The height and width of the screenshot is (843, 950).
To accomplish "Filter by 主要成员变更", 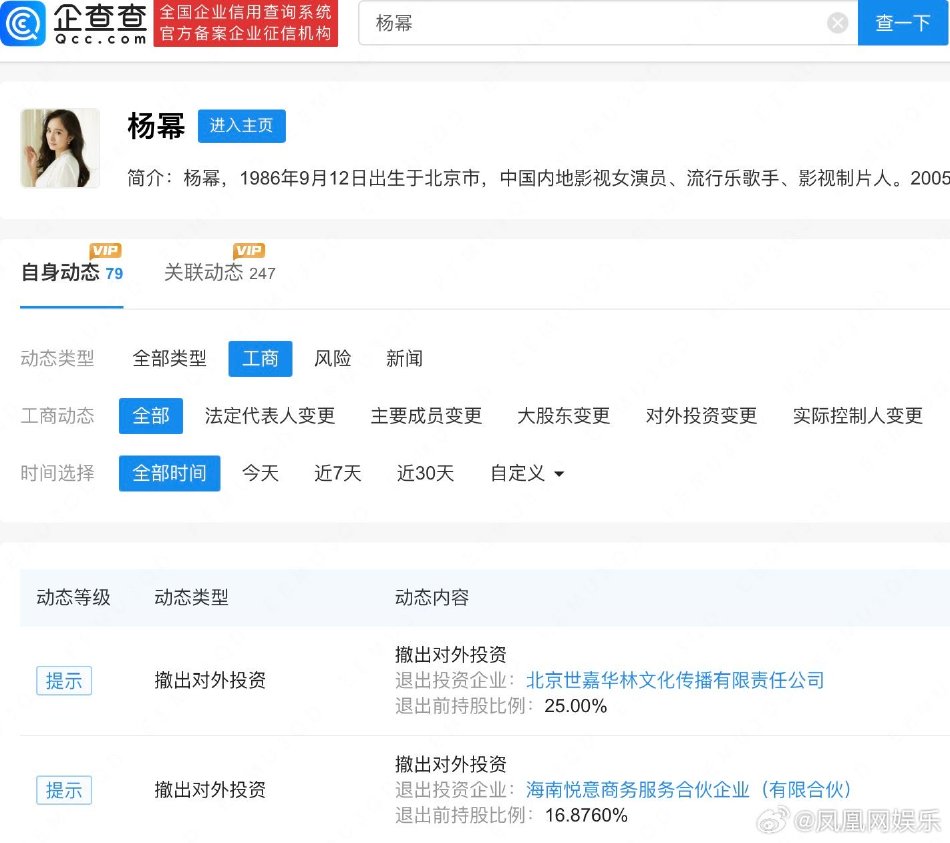I will coord(427,416).
